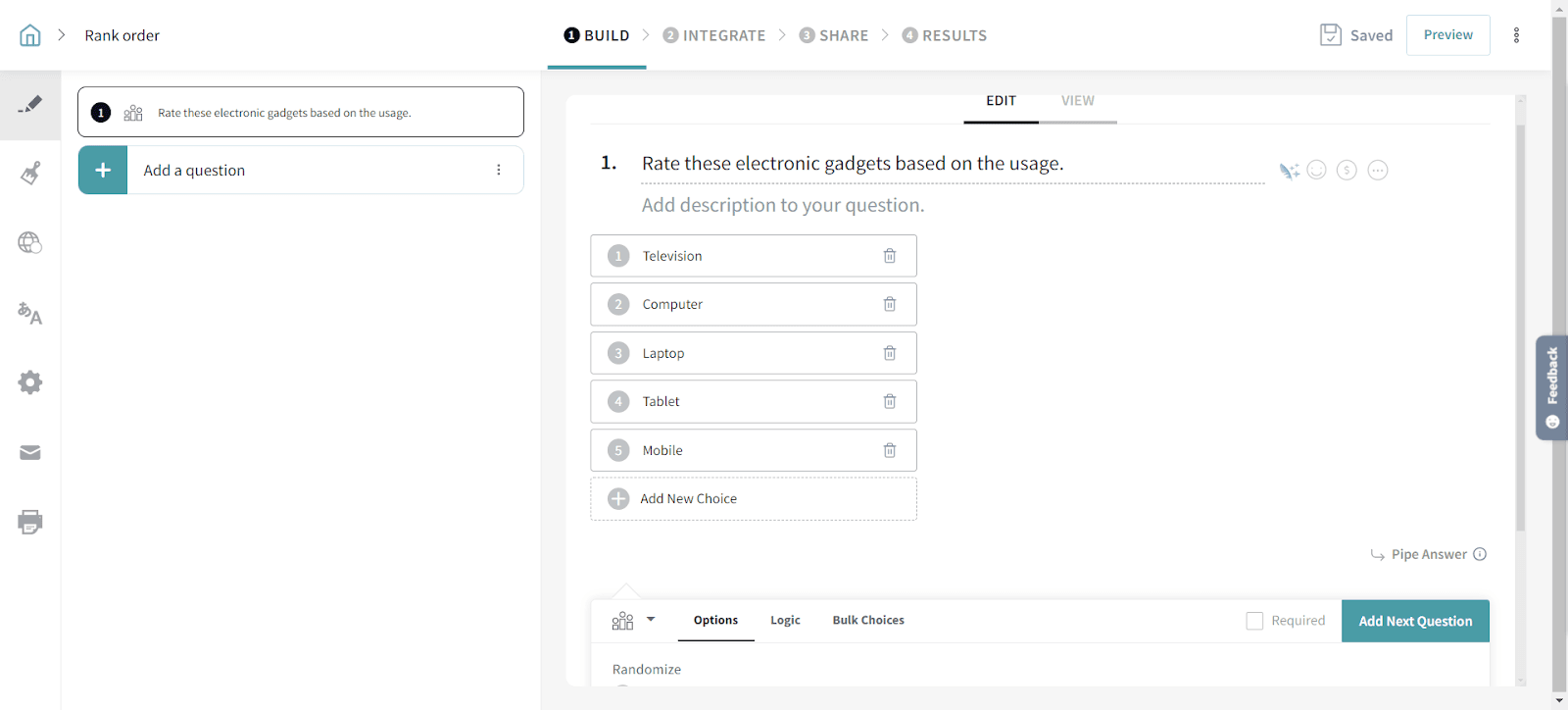Click the email envelope sidebar icon
The height and width of the screenshot is (710, 1568).
[30, 452]
